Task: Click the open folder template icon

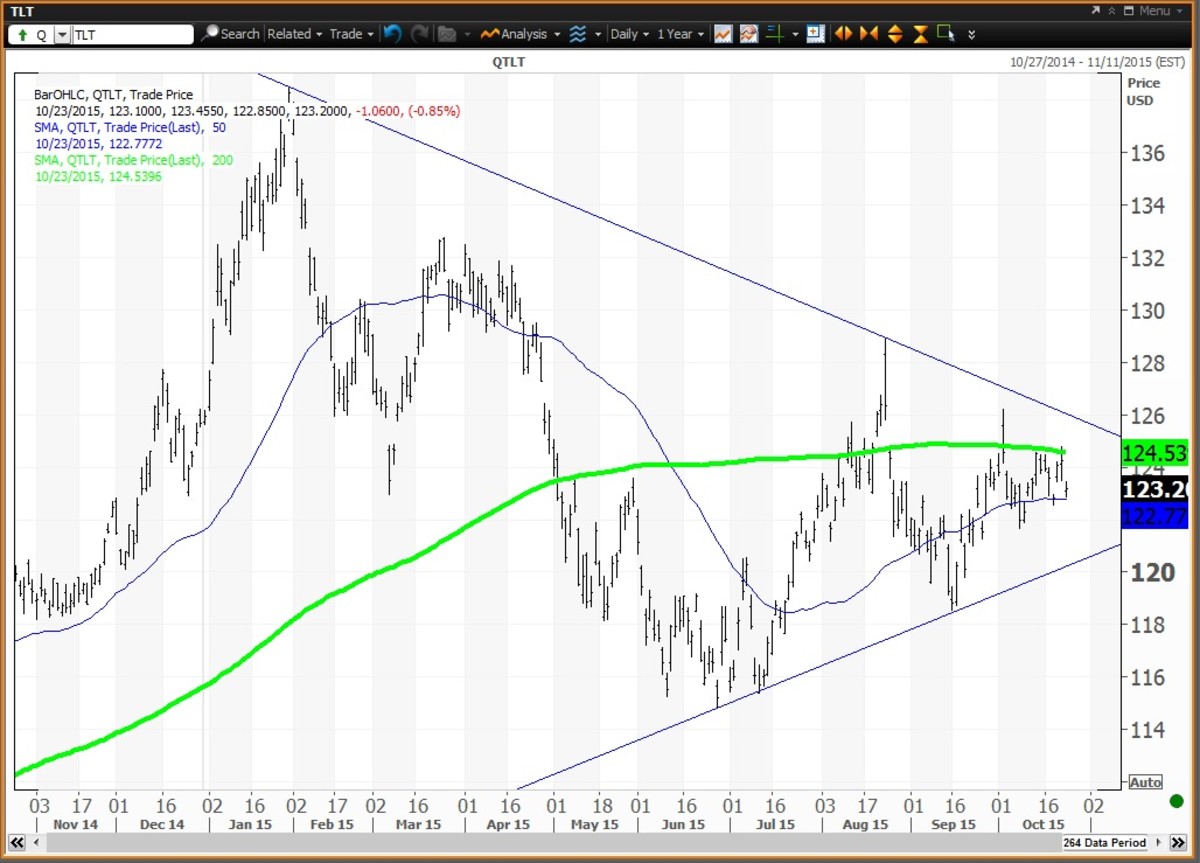Action: pyautogui.click(x=447, y=34)
